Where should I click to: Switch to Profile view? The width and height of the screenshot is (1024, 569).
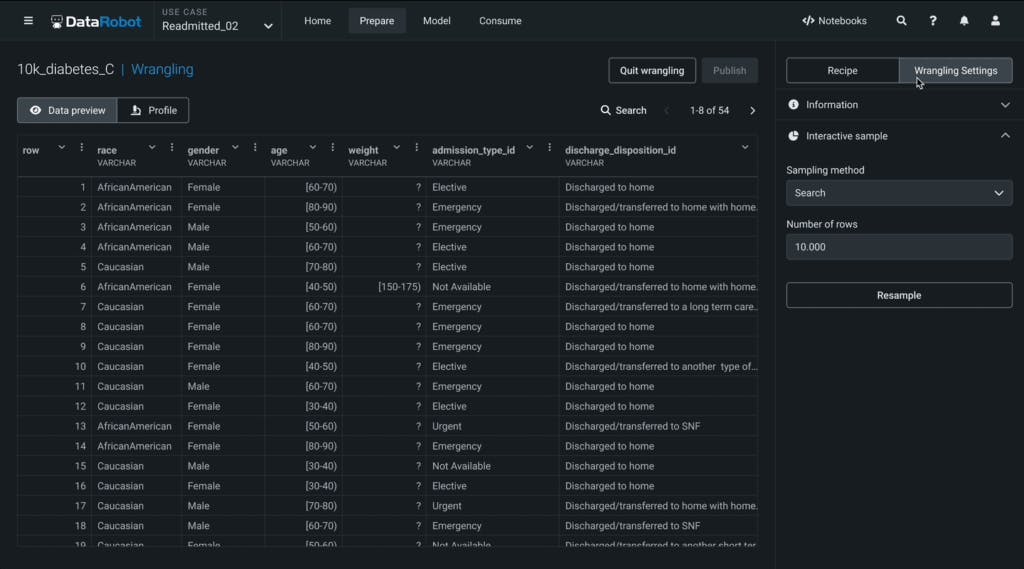point(153,110)
